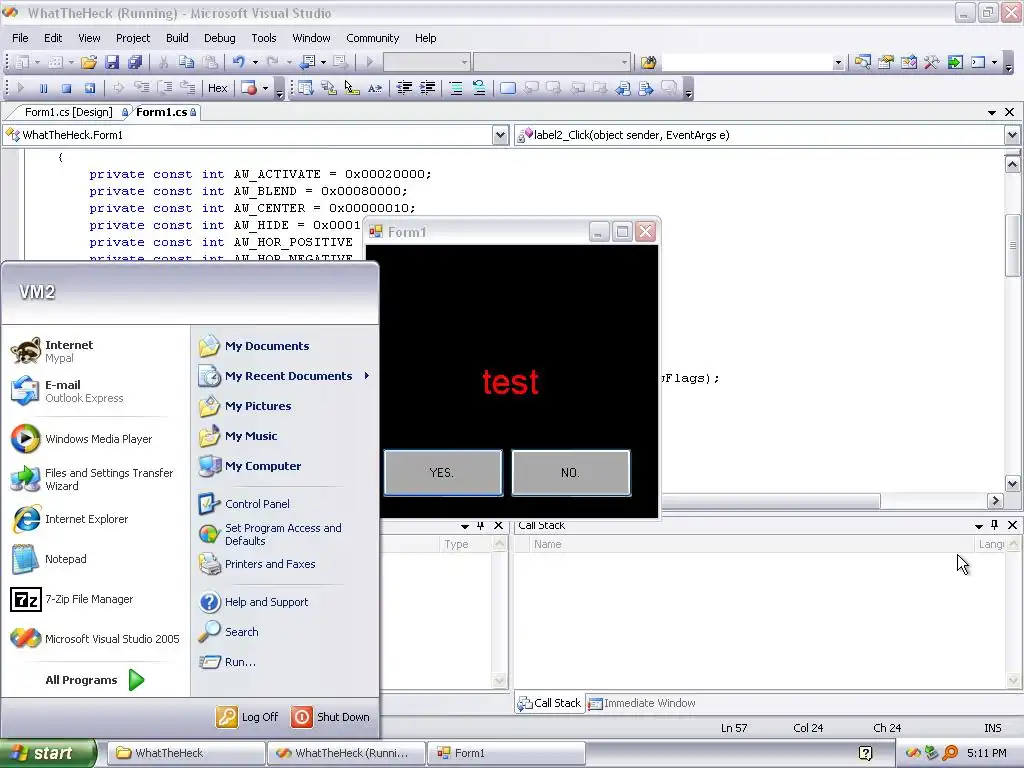Click the Windows start button
The image size is (1024, 768).
pyautogui.click(x=48, y=754)
